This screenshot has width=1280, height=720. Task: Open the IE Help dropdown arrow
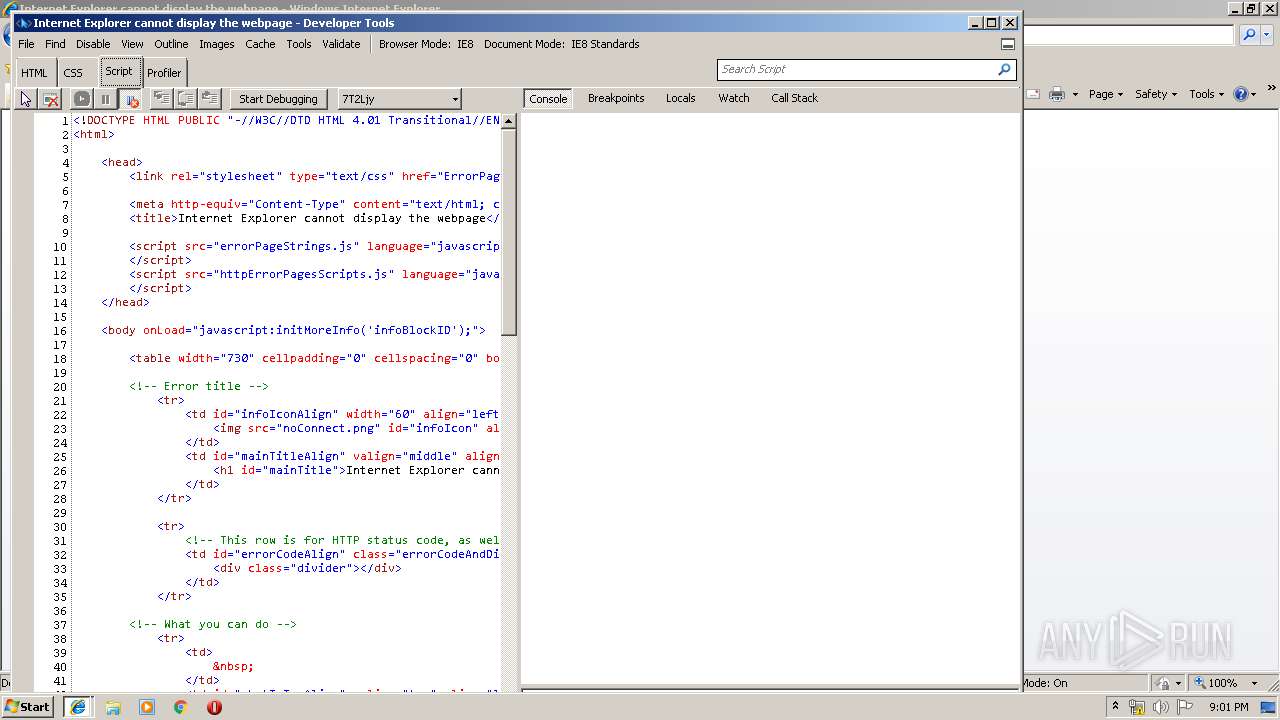pyautogui.click(x=1255, y=94)
